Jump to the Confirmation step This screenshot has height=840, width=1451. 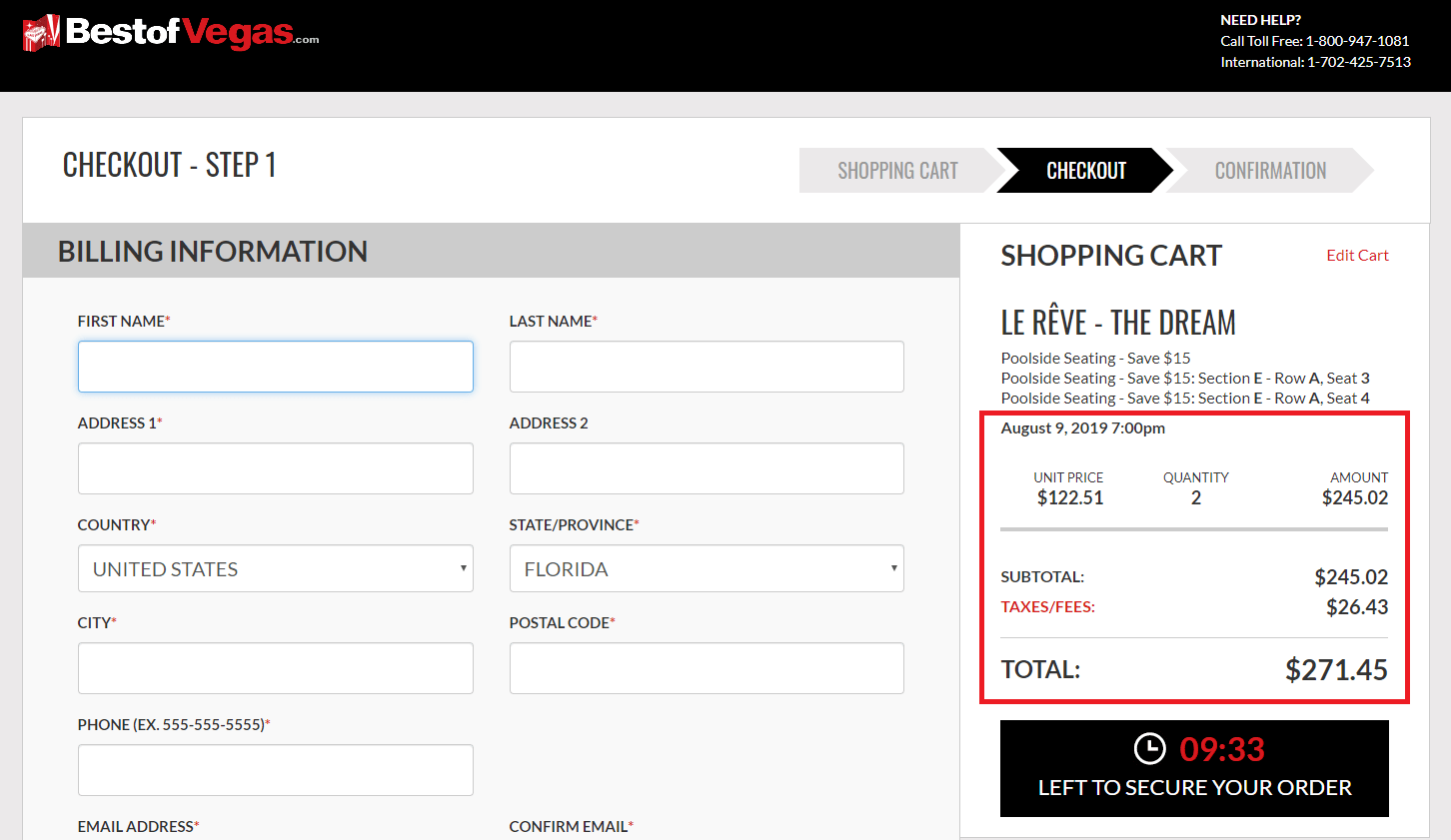1269,171
